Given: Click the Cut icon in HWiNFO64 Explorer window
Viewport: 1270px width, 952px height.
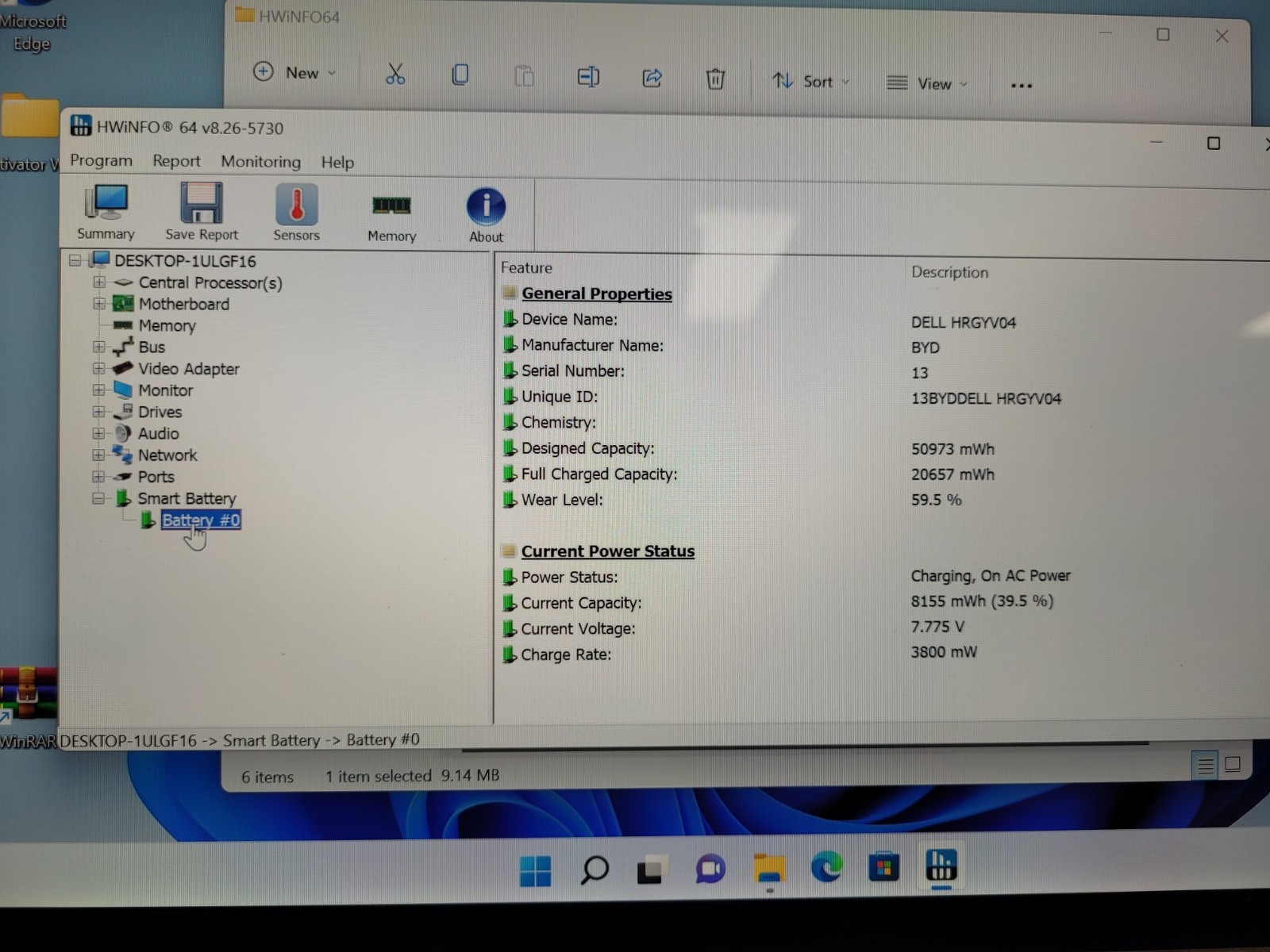Looking at the screenshot, I should point(395,75).
